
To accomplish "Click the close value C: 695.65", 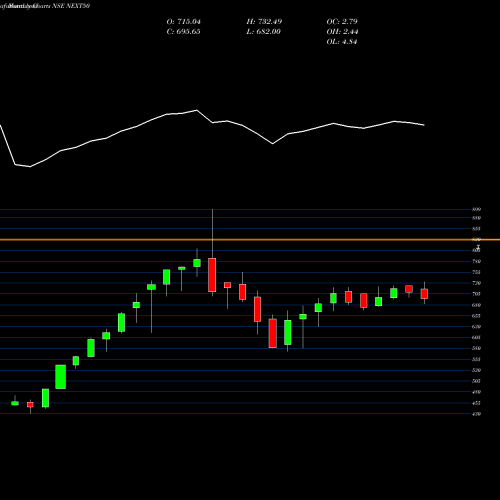I will [x=184, y=32].
